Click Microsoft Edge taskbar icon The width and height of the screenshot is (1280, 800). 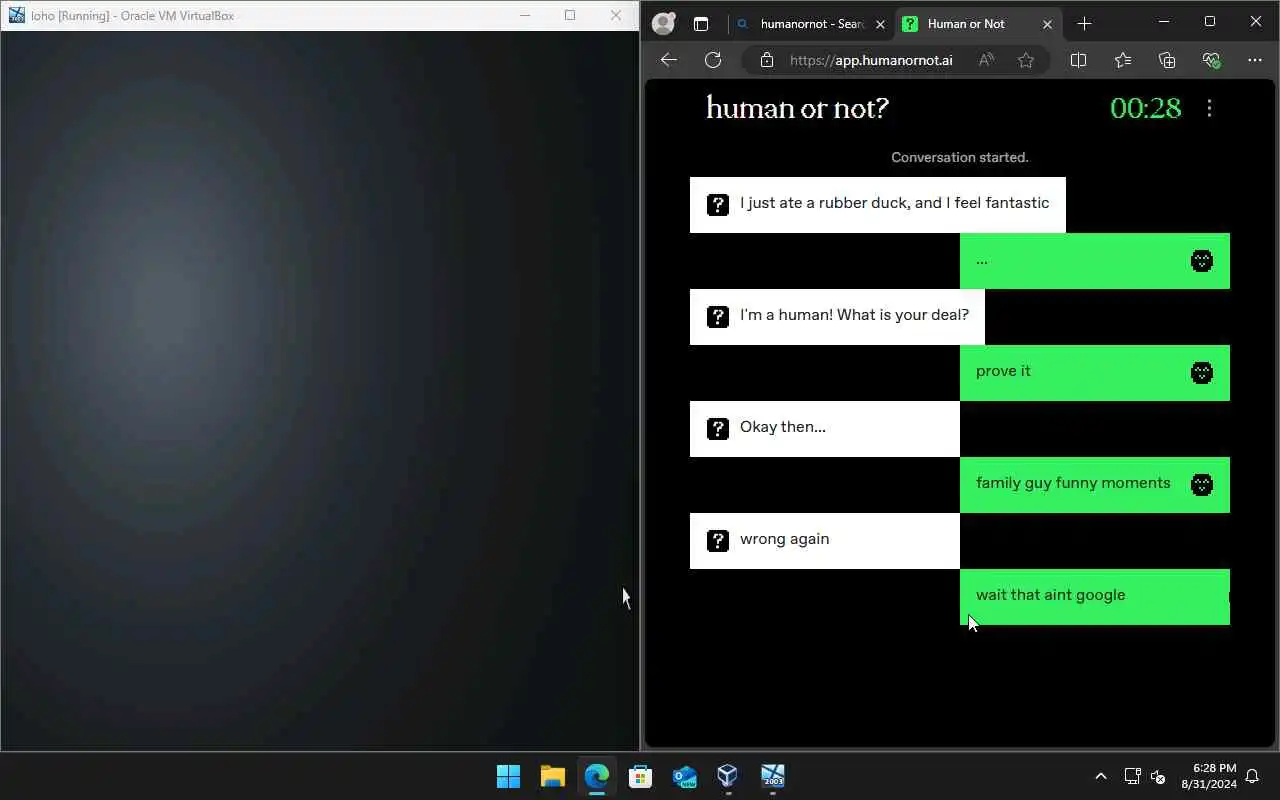tap(597, 776)
